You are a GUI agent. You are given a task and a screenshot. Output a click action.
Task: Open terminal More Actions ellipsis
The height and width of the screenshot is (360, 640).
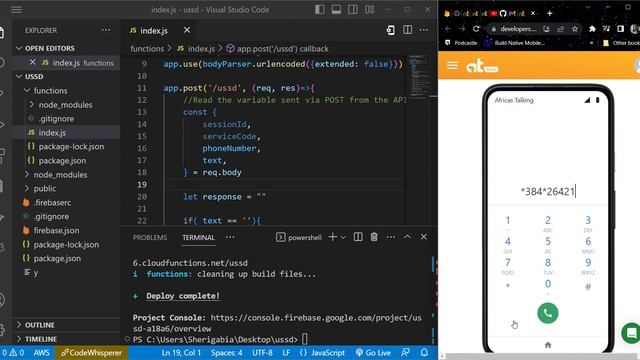click(x=391, y=237)
